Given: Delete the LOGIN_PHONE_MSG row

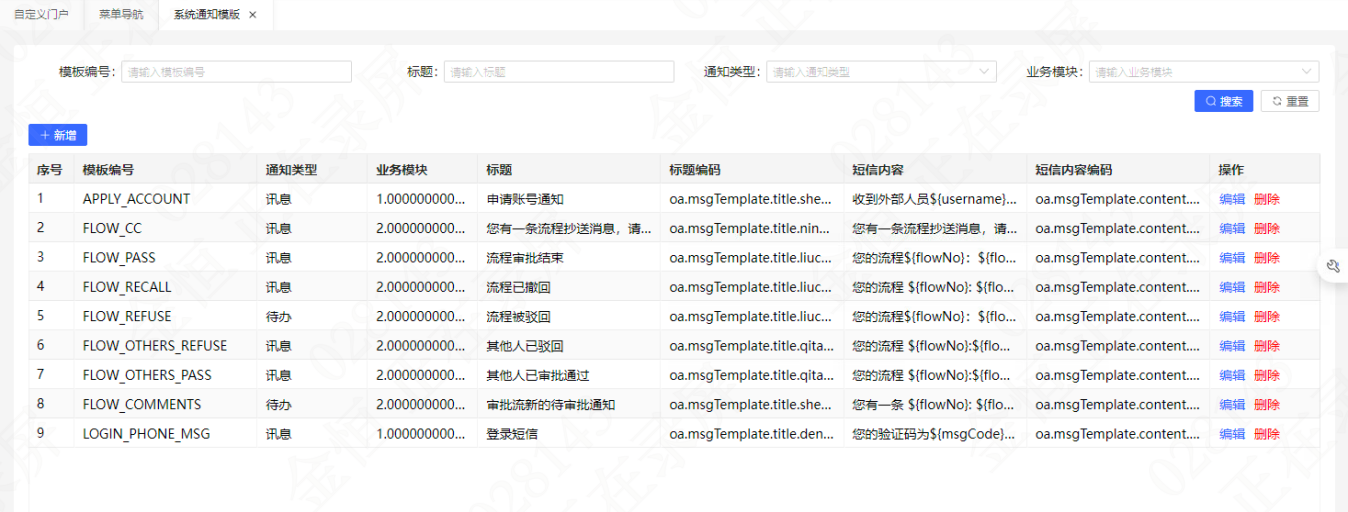Looking at the screenshot, I should (x=1267, y=434).
